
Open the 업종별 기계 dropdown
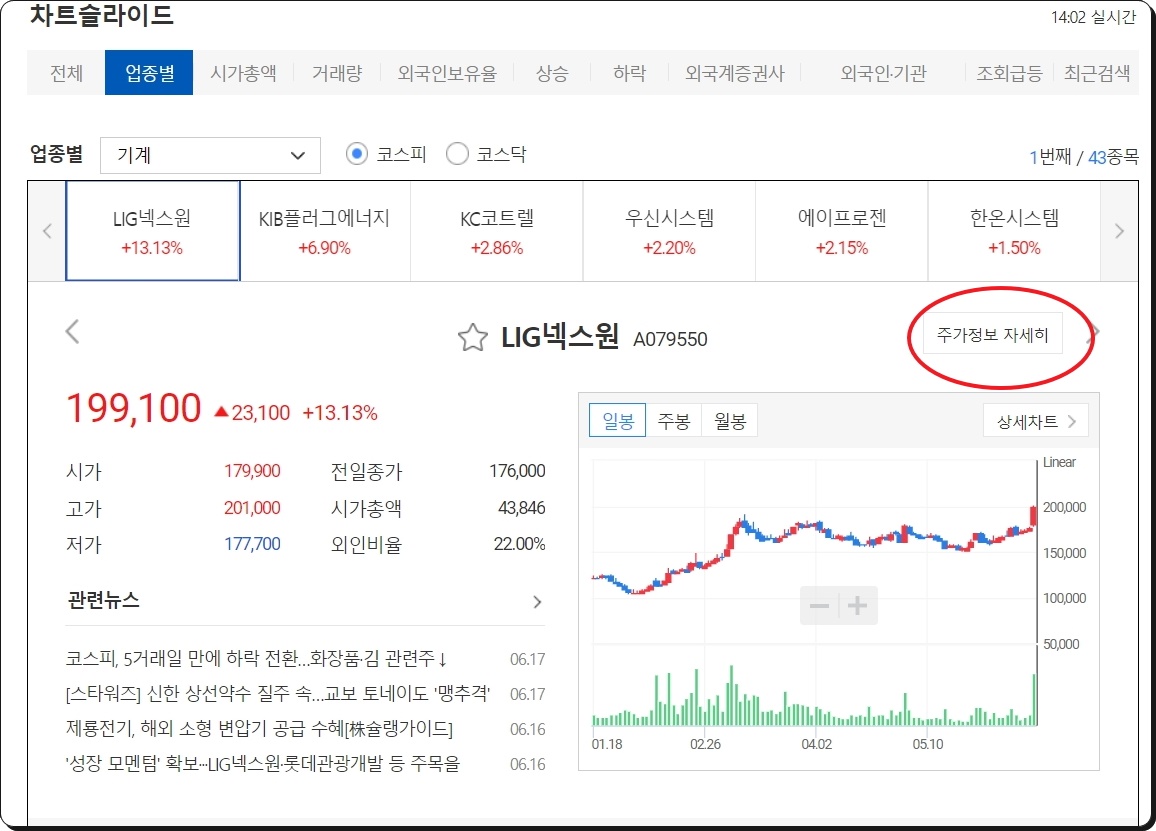coord(210,156)
